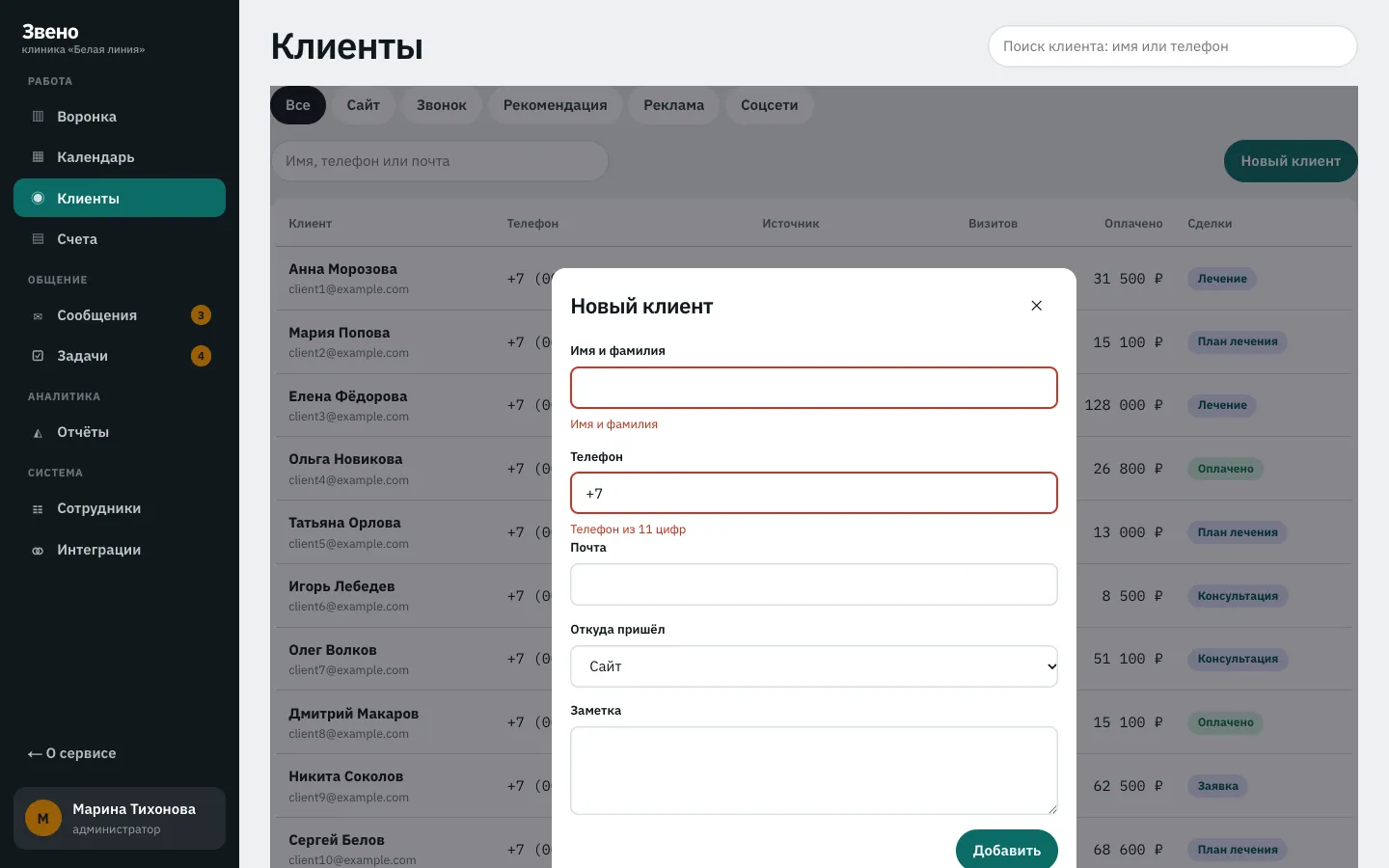The height and width of the screenshot is (868, 1389).
Task: Click the Клиент column header
Action: pos(311,224)
